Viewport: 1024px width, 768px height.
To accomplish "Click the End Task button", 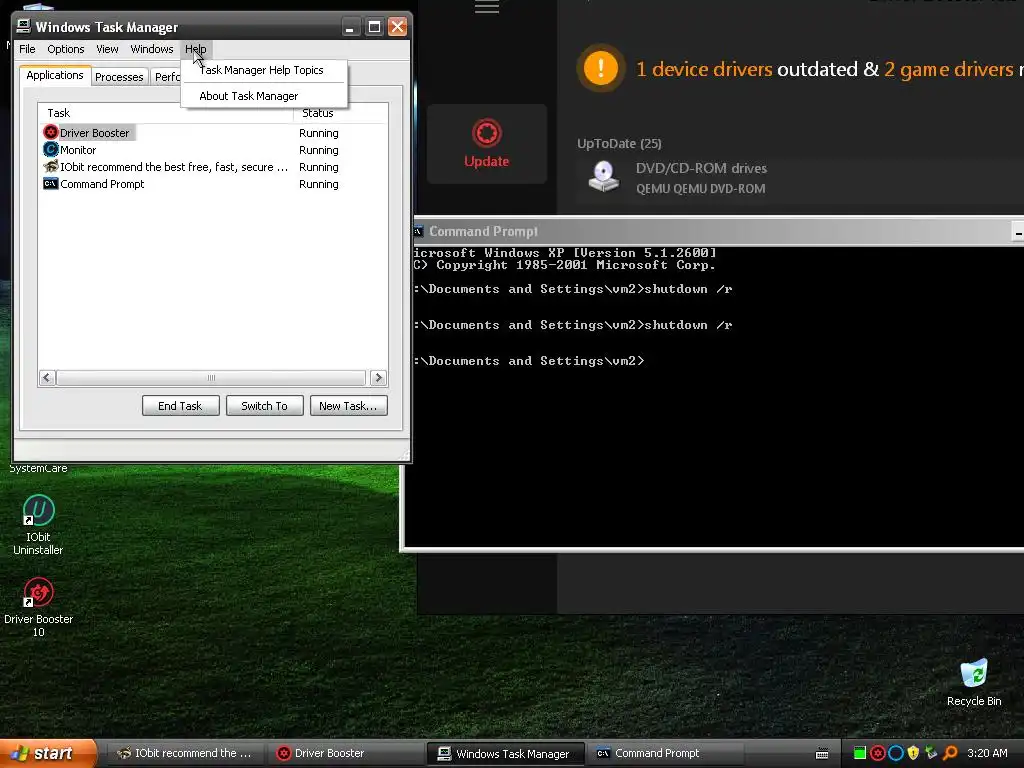I will [x=180, y=406].
